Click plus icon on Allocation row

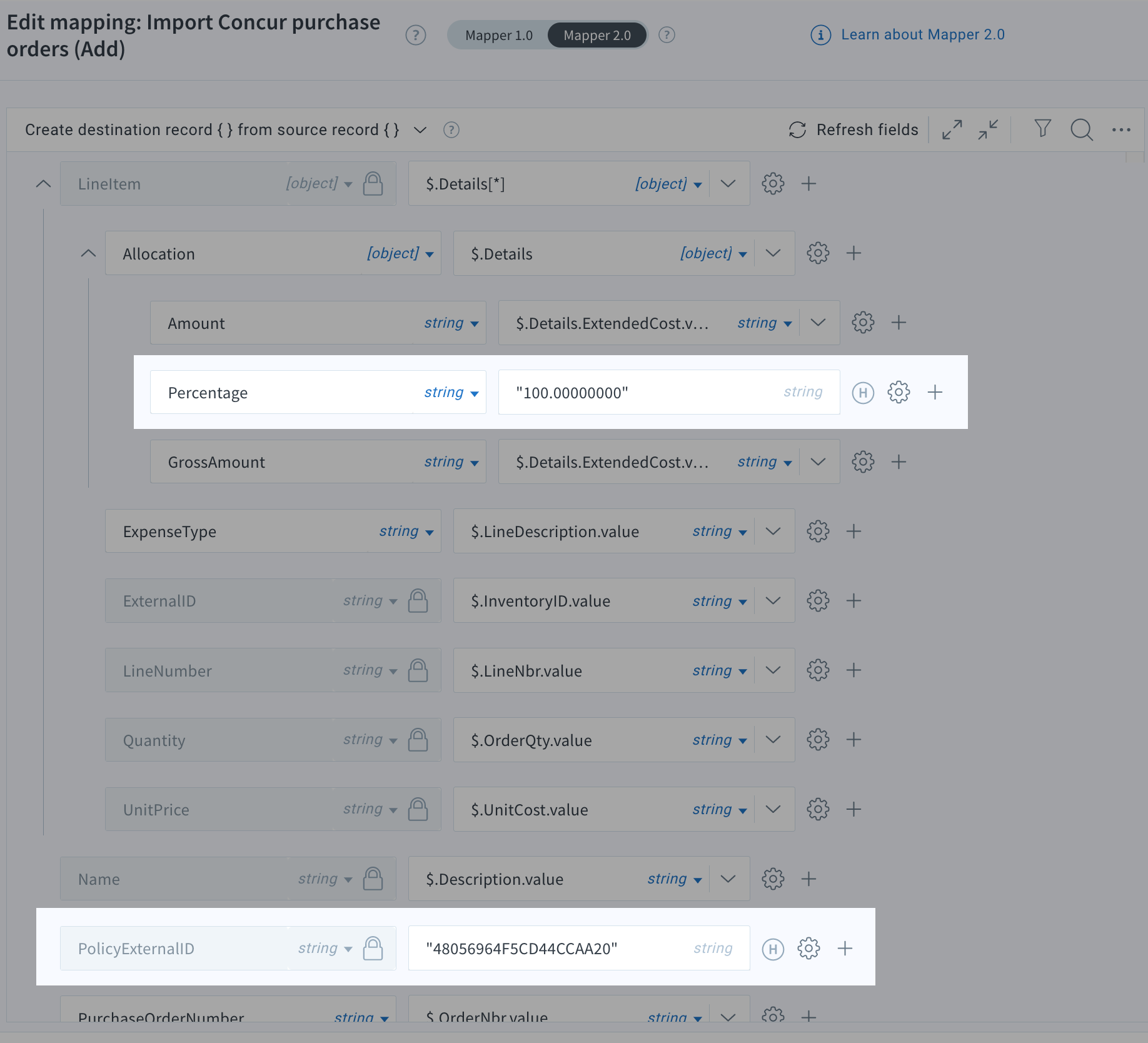click(x=853, y=253)
